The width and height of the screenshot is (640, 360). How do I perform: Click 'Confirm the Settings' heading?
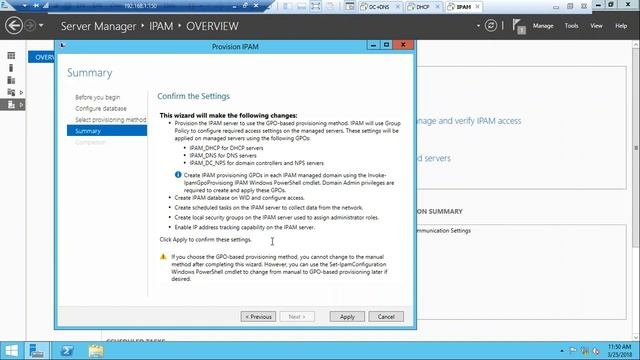[x=193, y=96]
